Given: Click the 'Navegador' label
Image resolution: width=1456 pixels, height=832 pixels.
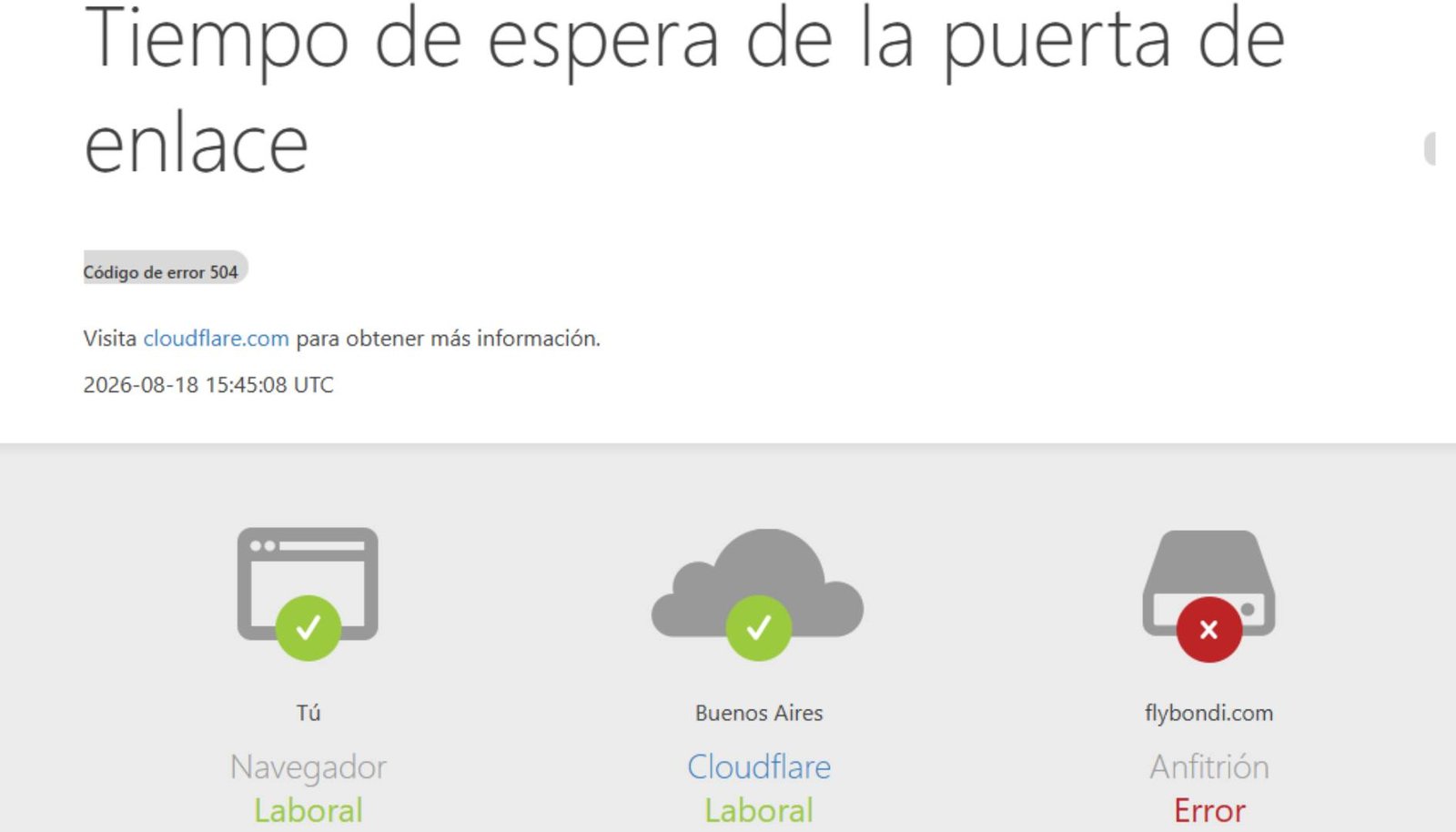Looking at the screenshot, I should click(308, 767).
